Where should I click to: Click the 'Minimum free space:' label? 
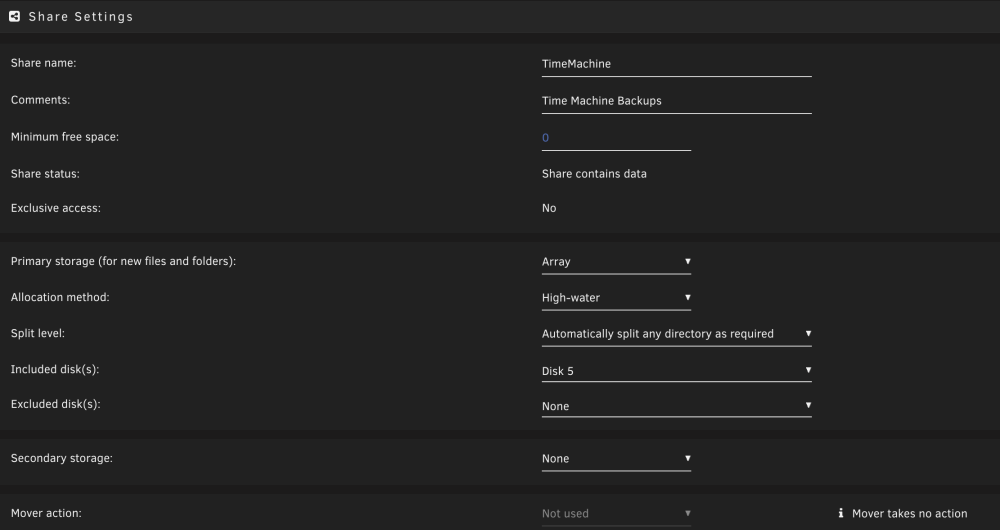(x=64, y=137)
